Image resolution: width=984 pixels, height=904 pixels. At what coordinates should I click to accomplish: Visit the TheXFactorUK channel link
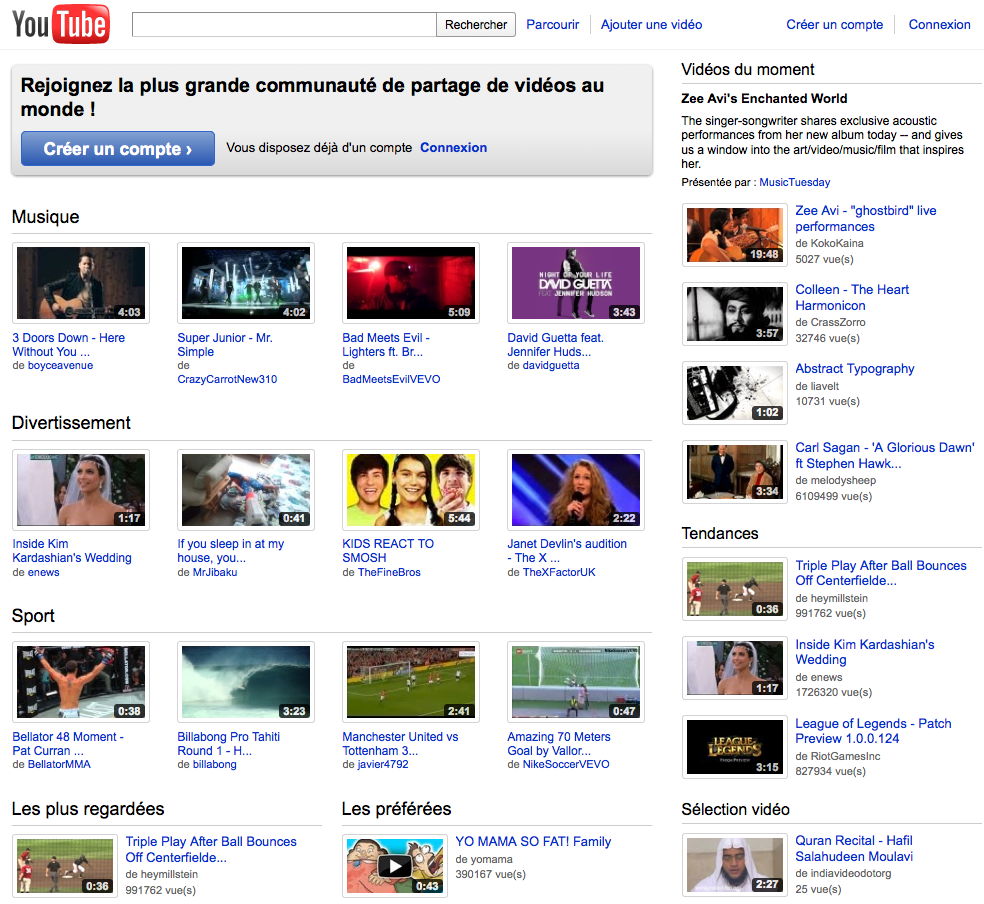pyautogui.click(x=559, y=572)
